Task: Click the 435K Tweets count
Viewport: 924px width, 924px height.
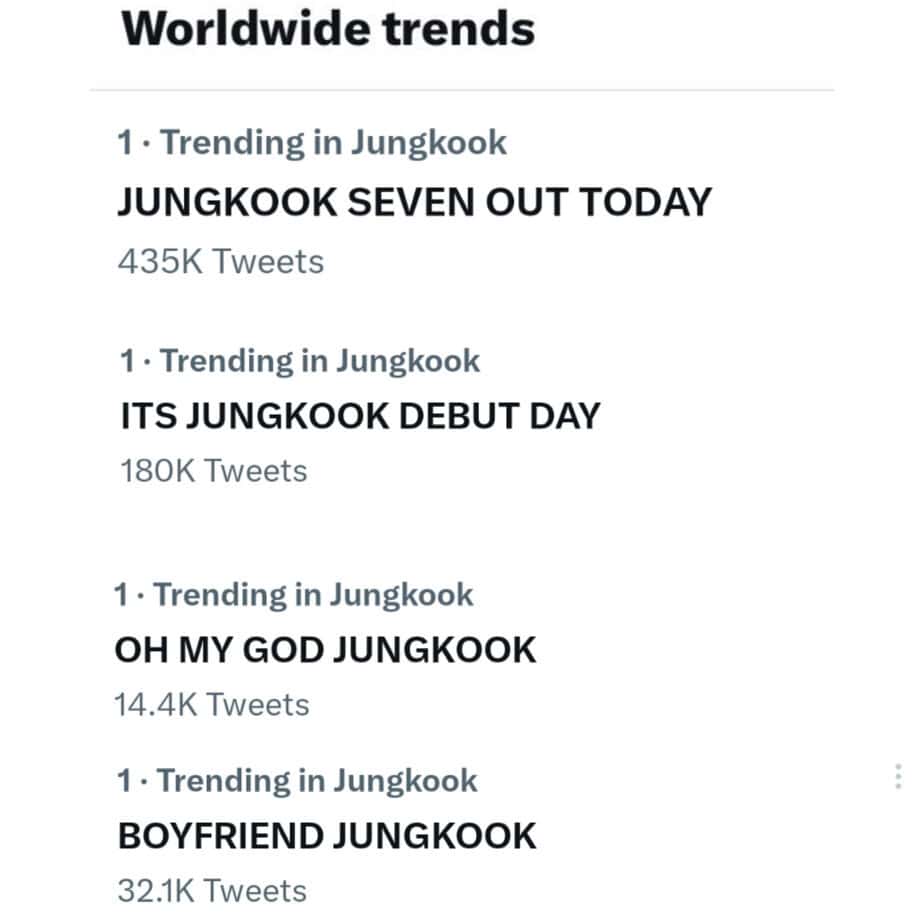Action: [x=221, y=262]
